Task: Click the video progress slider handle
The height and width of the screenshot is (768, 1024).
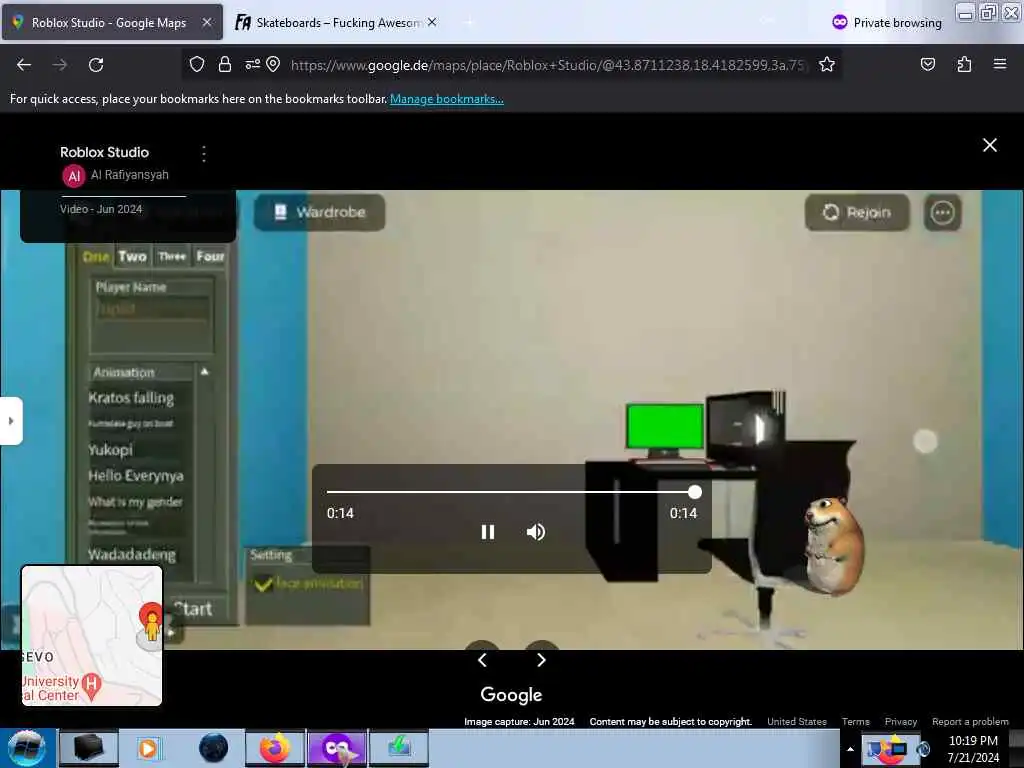Action: 695,492
